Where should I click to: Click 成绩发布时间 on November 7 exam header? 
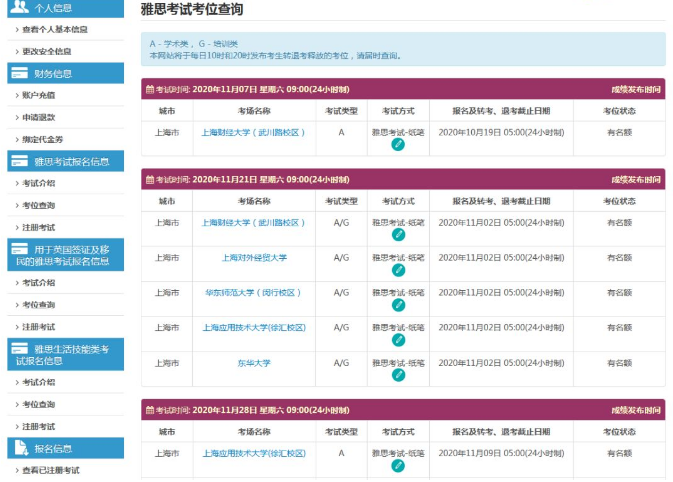click(x=636, y=89)
